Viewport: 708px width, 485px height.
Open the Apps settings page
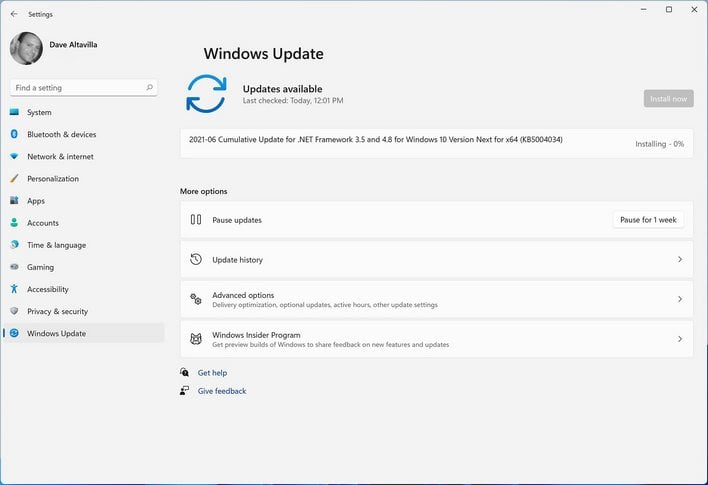point(84,201)
